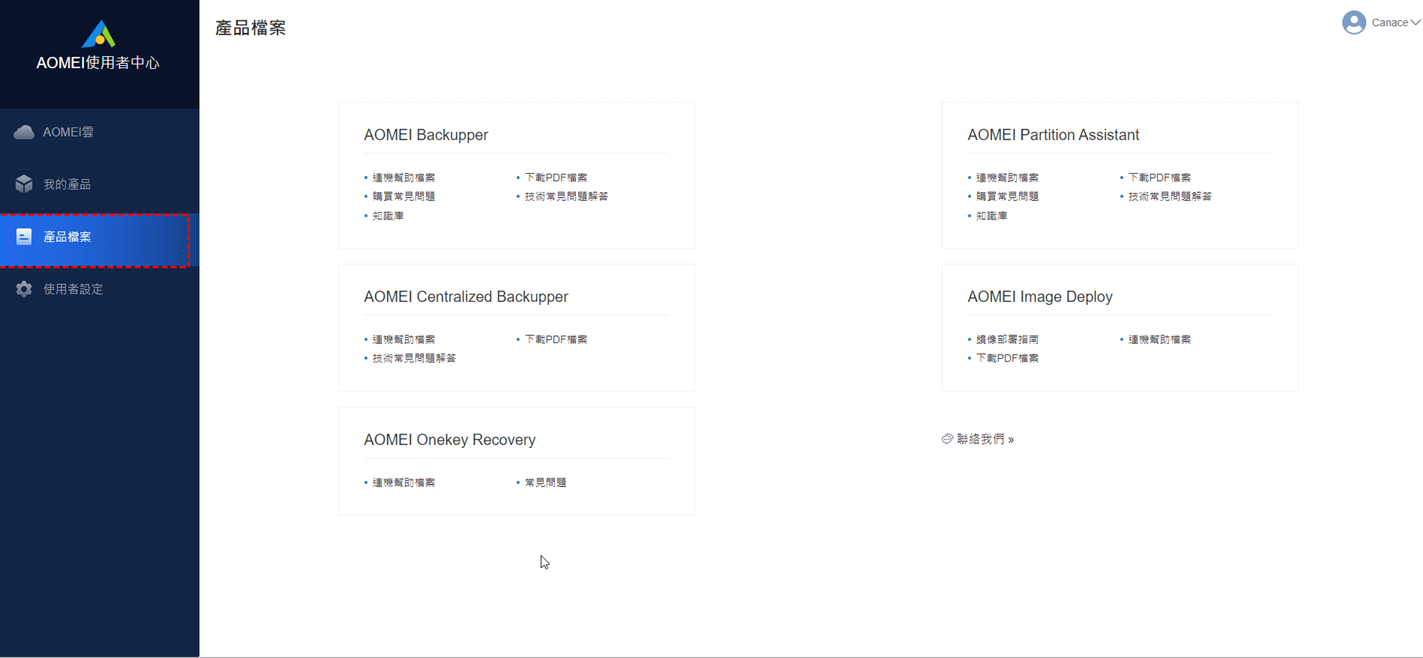Open the AOMEI雲 menu item

100,132
